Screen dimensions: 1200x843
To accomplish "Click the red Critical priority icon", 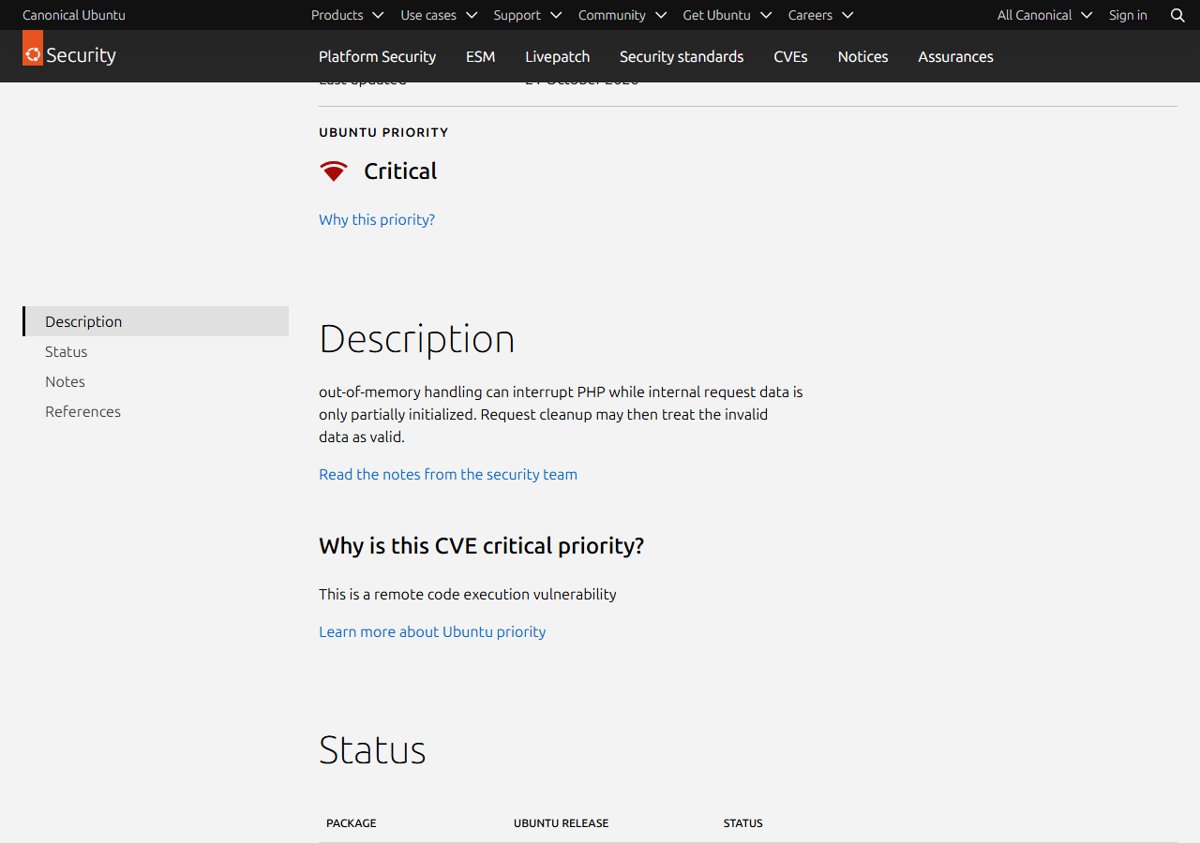I will tap(334, 172).
